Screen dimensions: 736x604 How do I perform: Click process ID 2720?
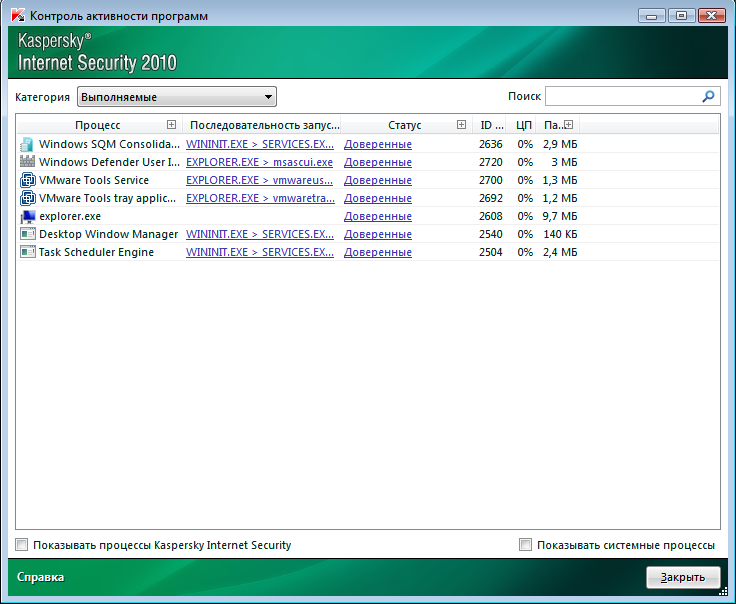click(x=491, y=162)
